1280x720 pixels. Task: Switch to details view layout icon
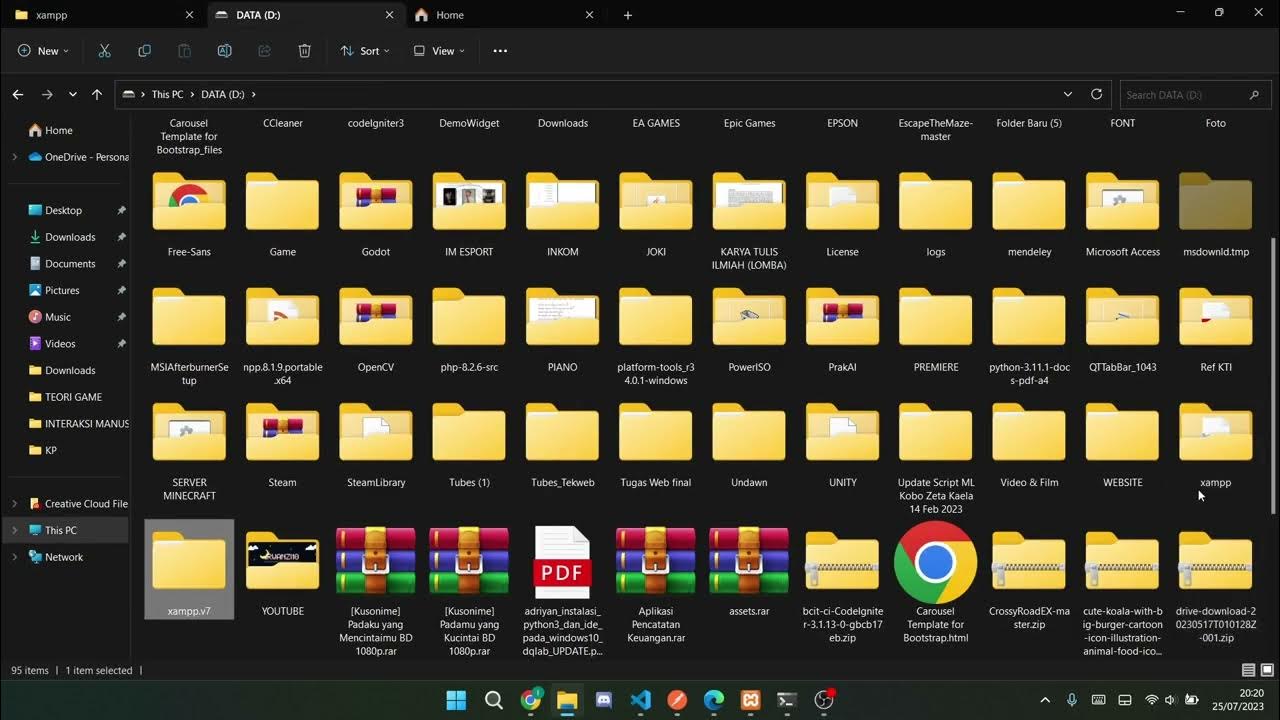pyautogui.click(x=1248, y=670)
